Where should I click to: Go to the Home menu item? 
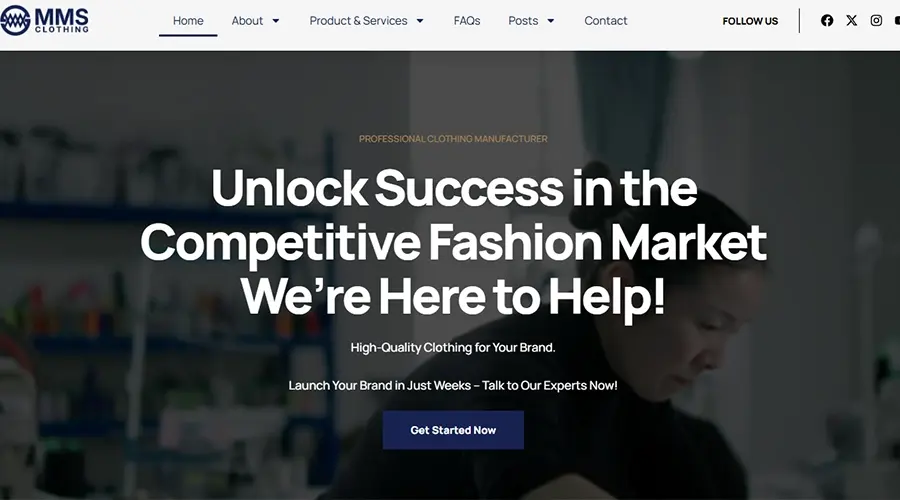[188, 21]
